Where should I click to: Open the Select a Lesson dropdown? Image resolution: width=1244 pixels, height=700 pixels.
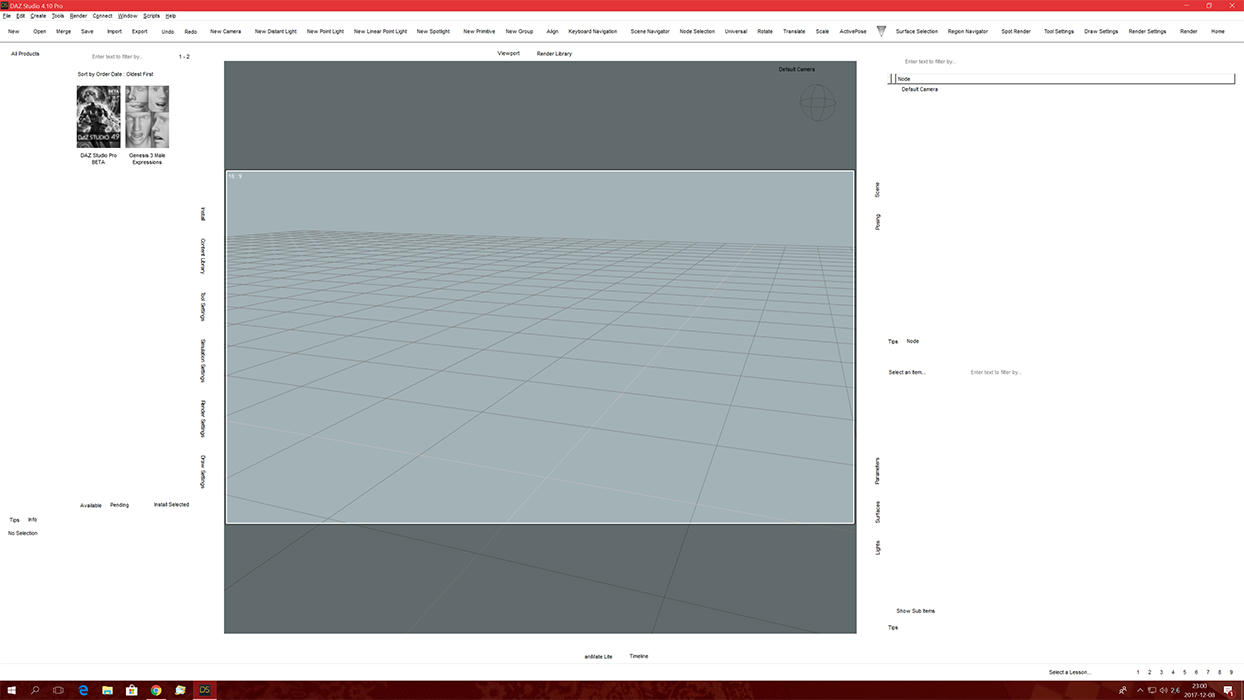[1069, 672]
